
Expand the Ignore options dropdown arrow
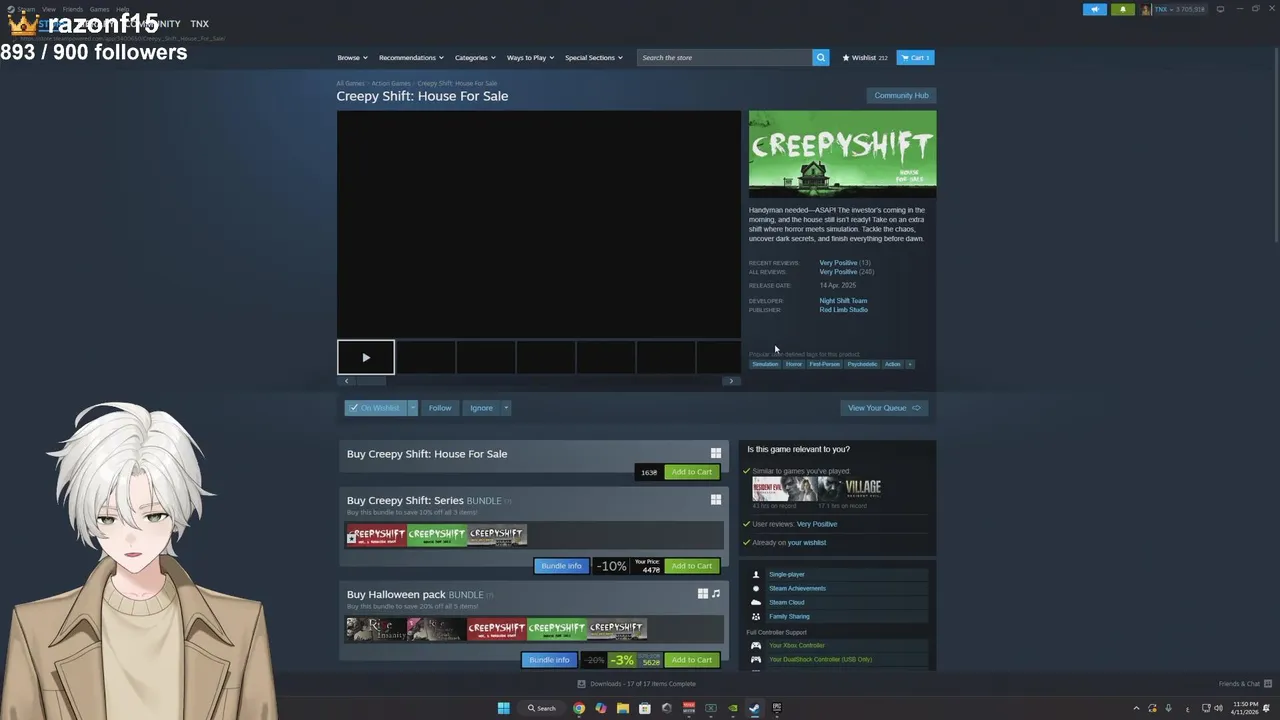506,408
